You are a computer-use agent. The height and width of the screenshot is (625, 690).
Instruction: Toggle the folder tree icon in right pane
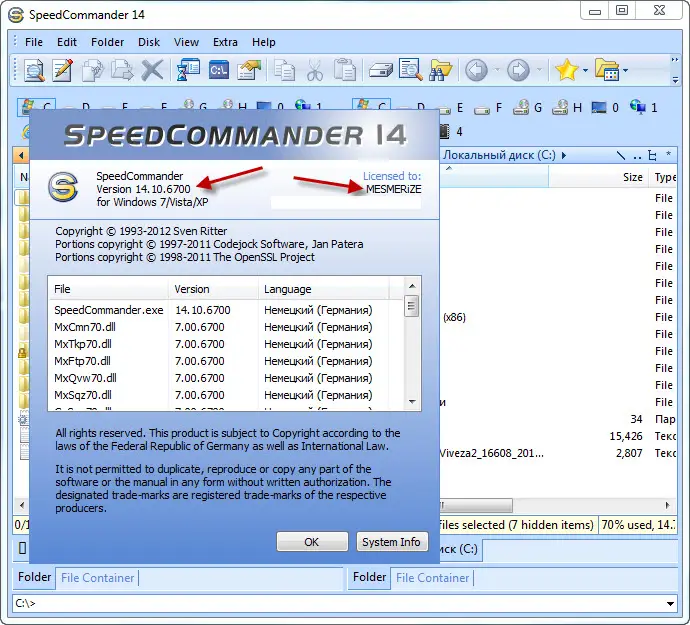[652, 155]
